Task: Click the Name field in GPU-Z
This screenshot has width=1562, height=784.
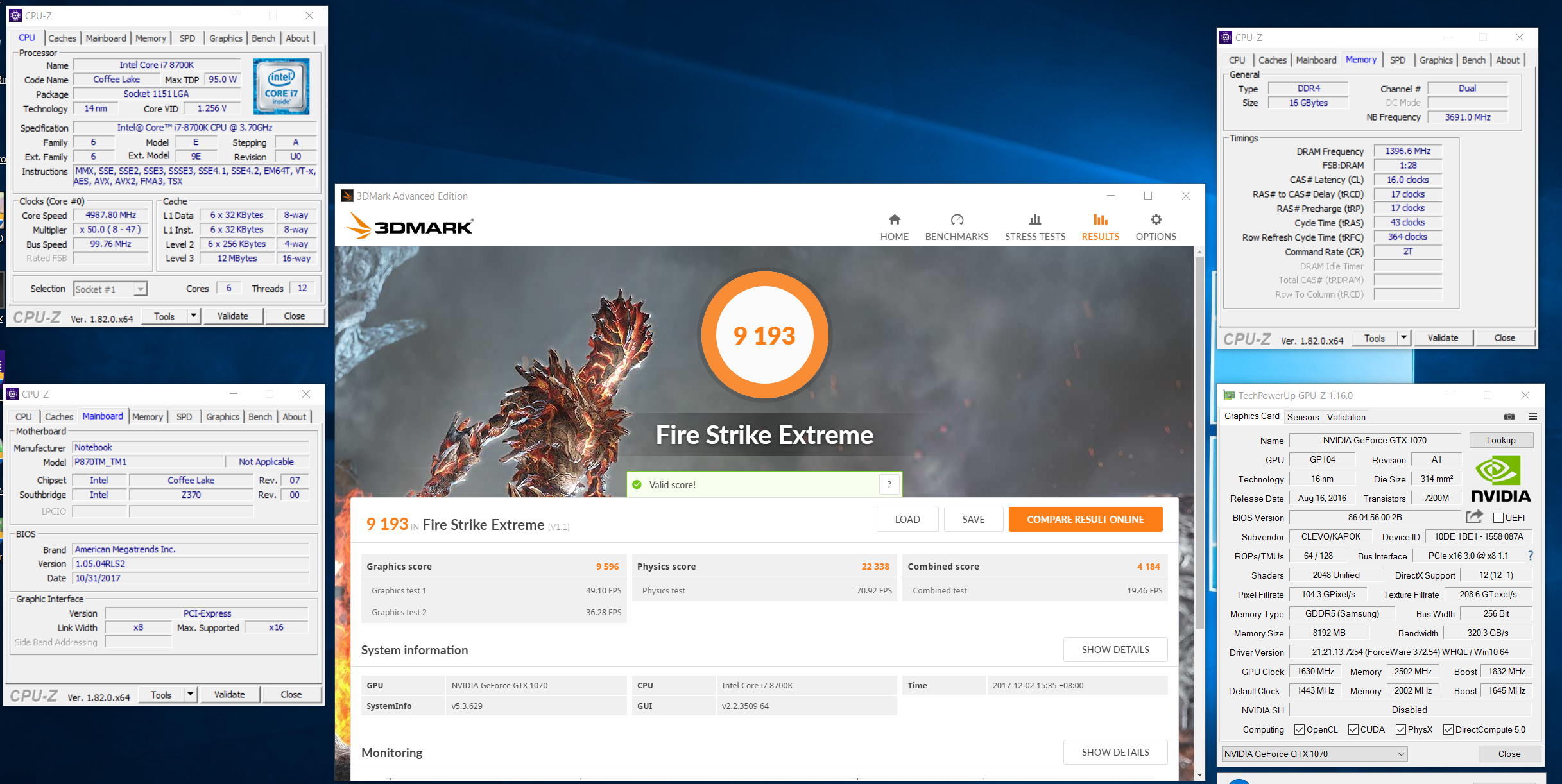Action: [x=1375, y=440]
